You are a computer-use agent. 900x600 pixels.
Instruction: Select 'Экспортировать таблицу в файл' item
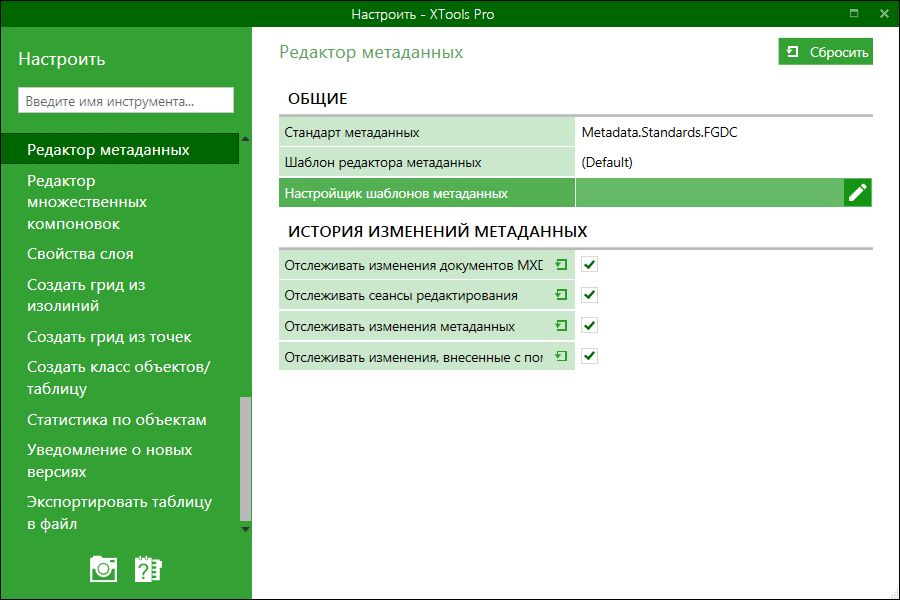120,513
